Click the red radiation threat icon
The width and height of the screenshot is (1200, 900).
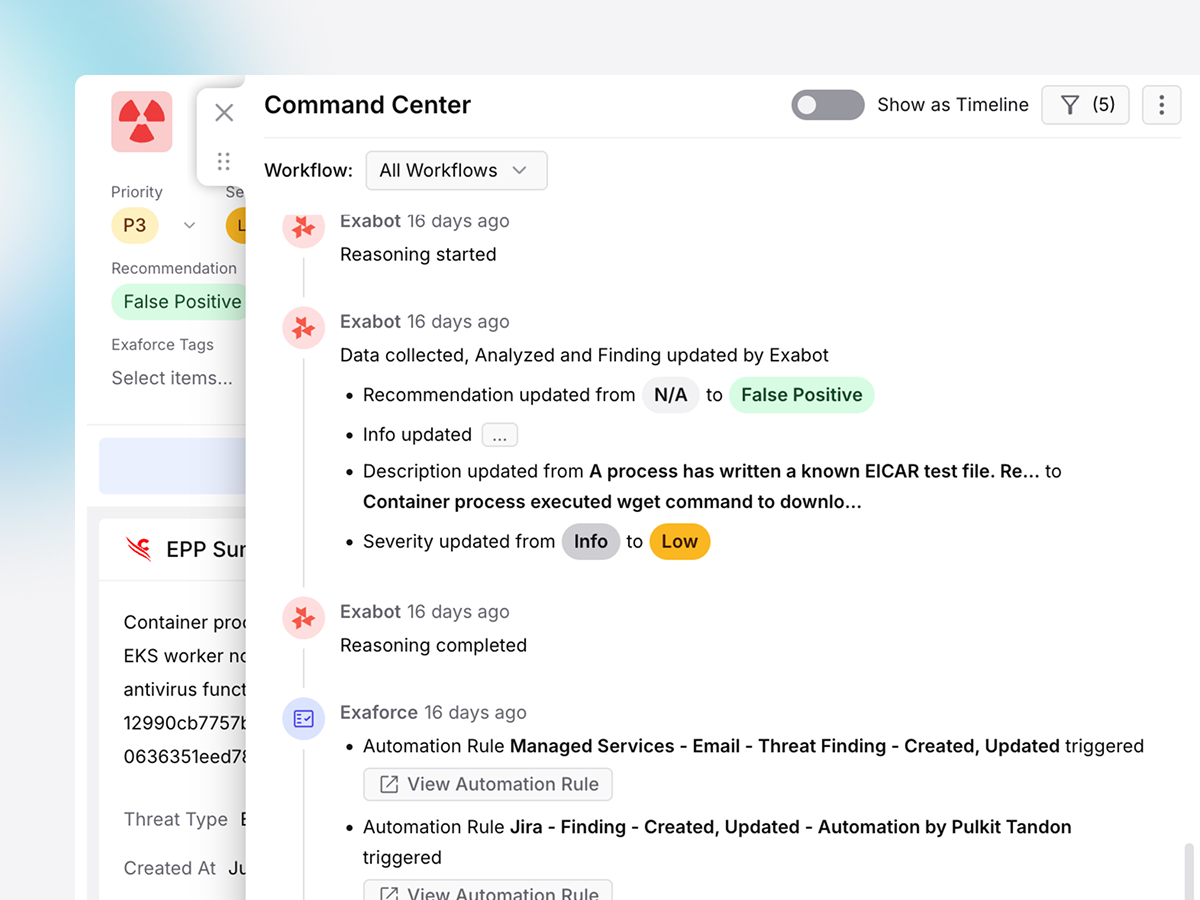(142, 122)
